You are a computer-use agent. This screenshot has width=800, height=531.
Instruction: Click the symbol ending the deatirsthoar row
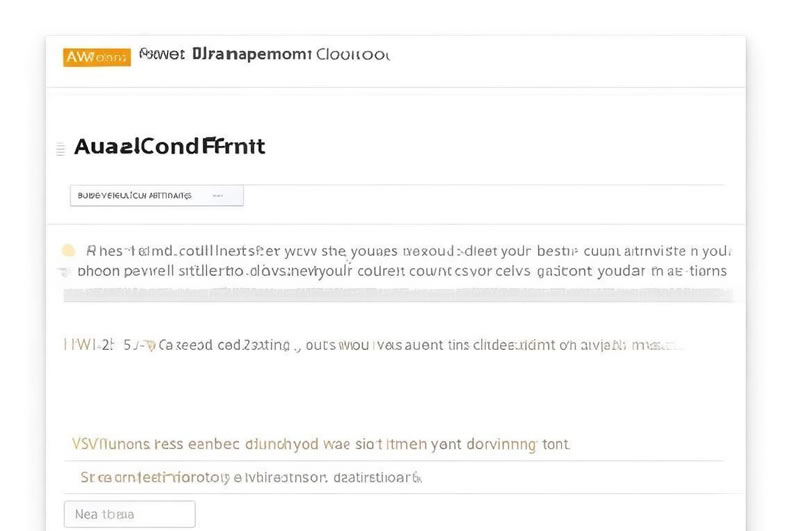[x=419, y=478]
